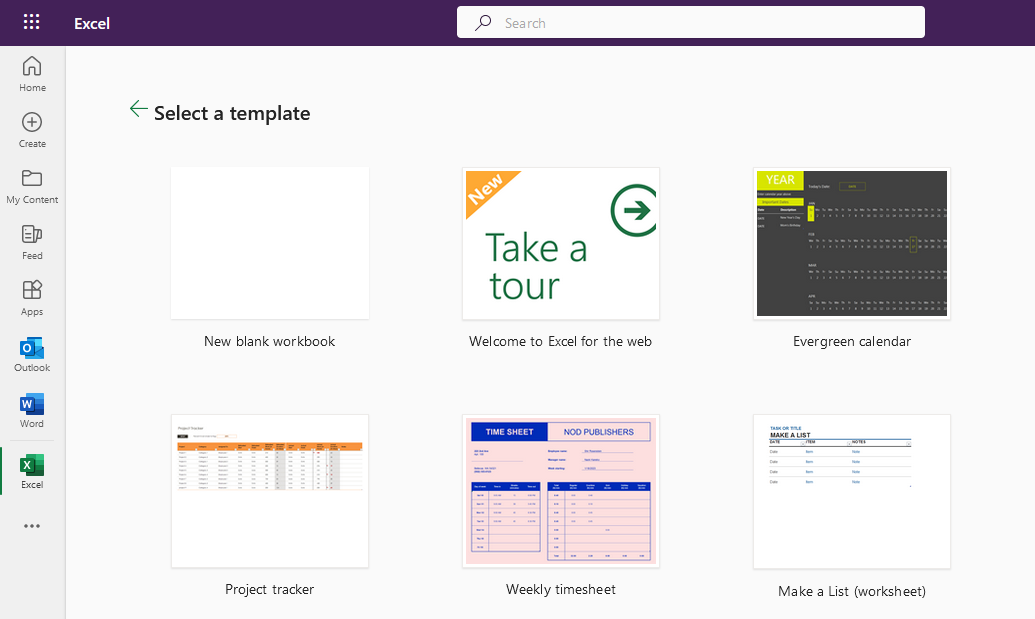Click the 'Evergreen calendar' label

[x=851, y=341]
